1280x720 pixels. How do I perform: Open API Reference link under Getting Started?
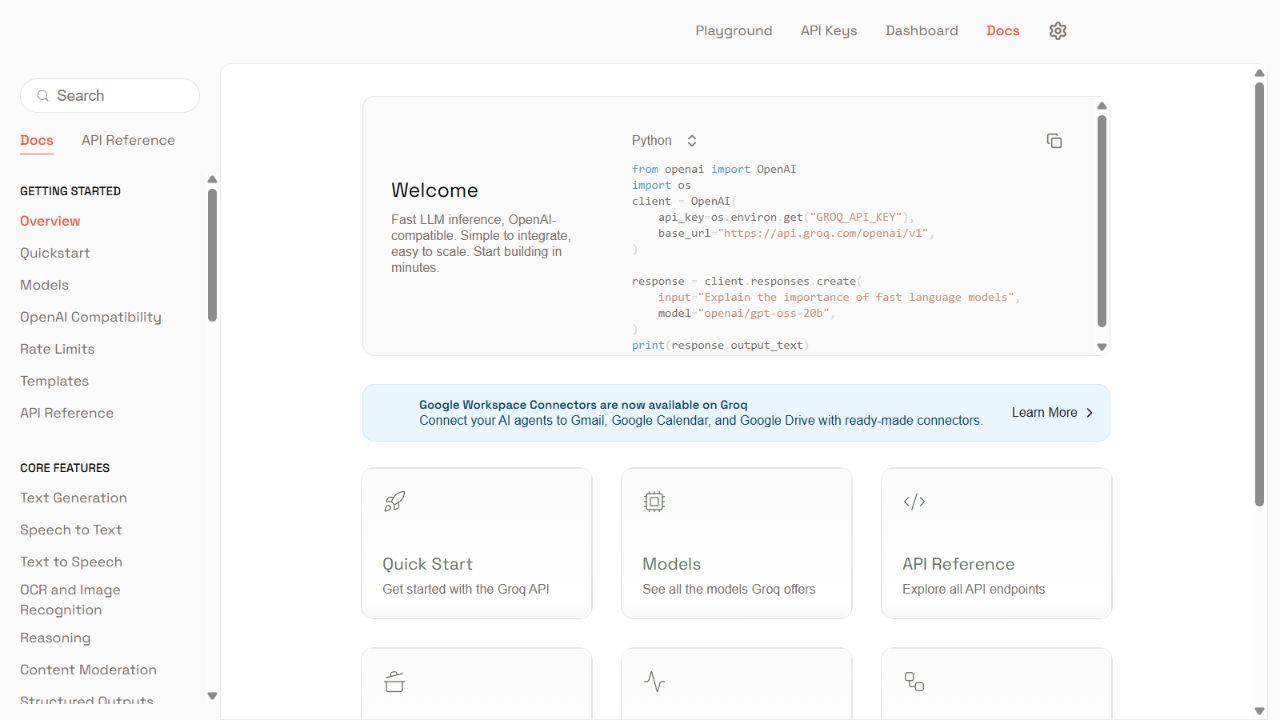(67, 413)
